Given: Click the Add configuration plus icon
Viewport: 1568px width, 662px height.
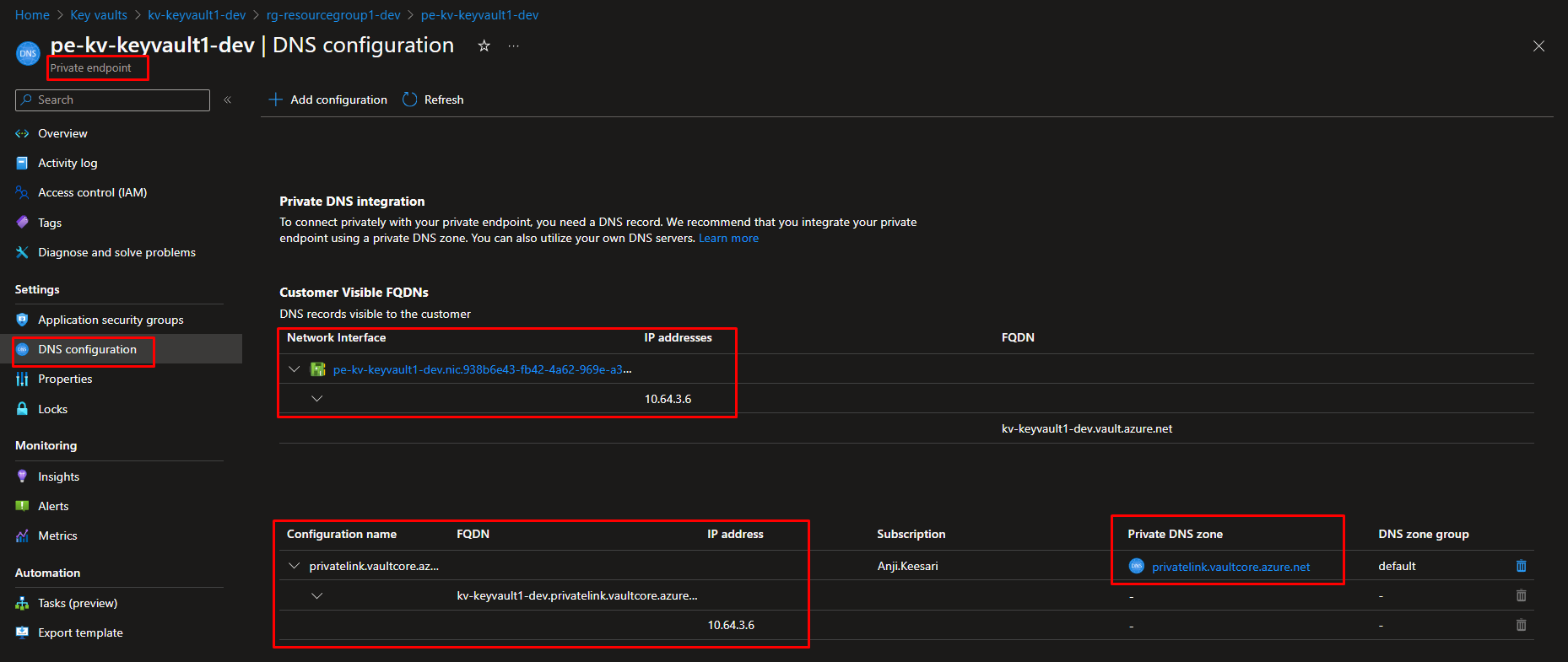Looking at the screenshot, I should [275, 100].
